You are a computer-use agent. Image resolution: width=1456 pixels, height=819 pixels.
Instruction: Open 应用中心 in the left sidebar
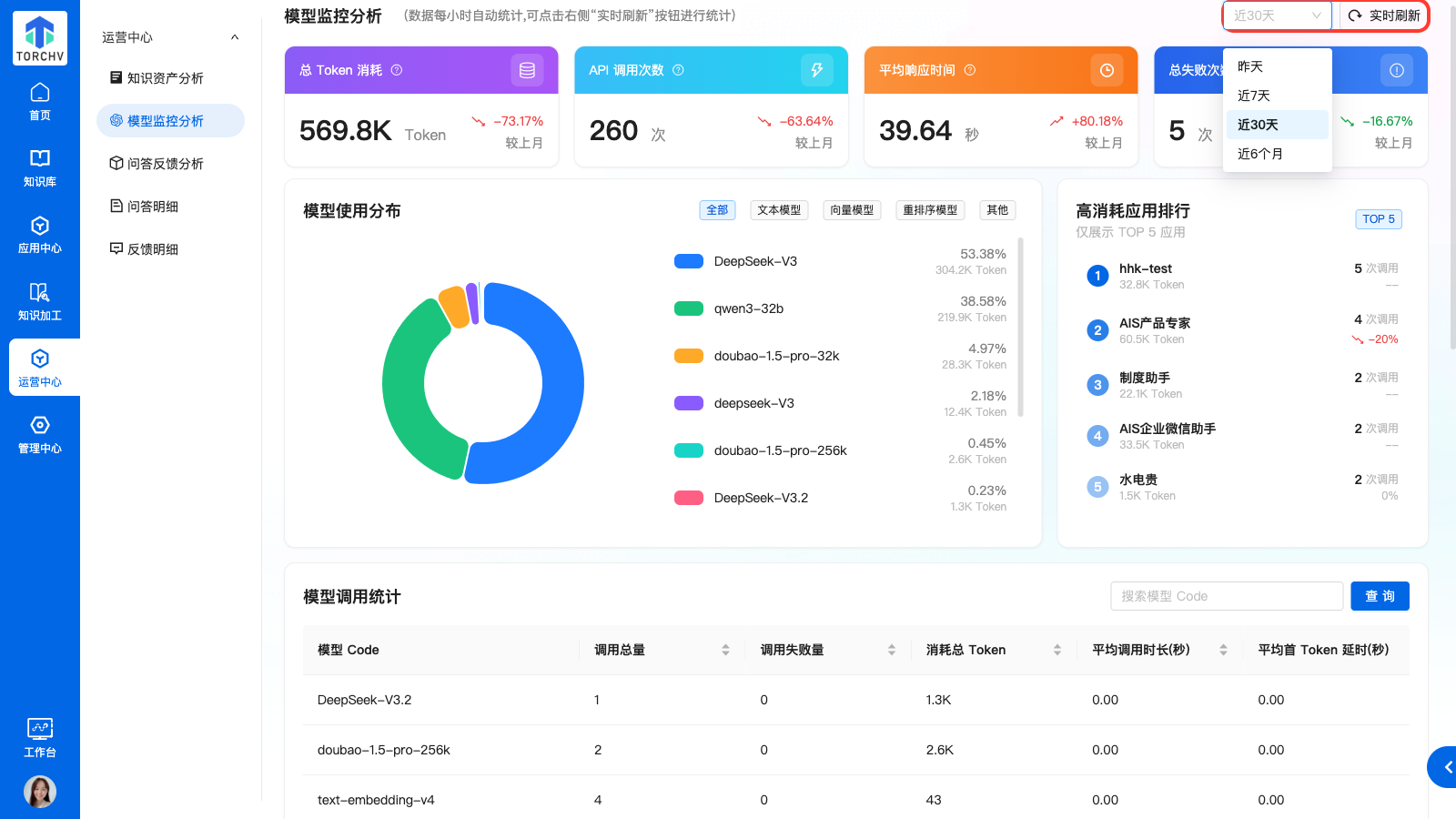coord(40,234)
